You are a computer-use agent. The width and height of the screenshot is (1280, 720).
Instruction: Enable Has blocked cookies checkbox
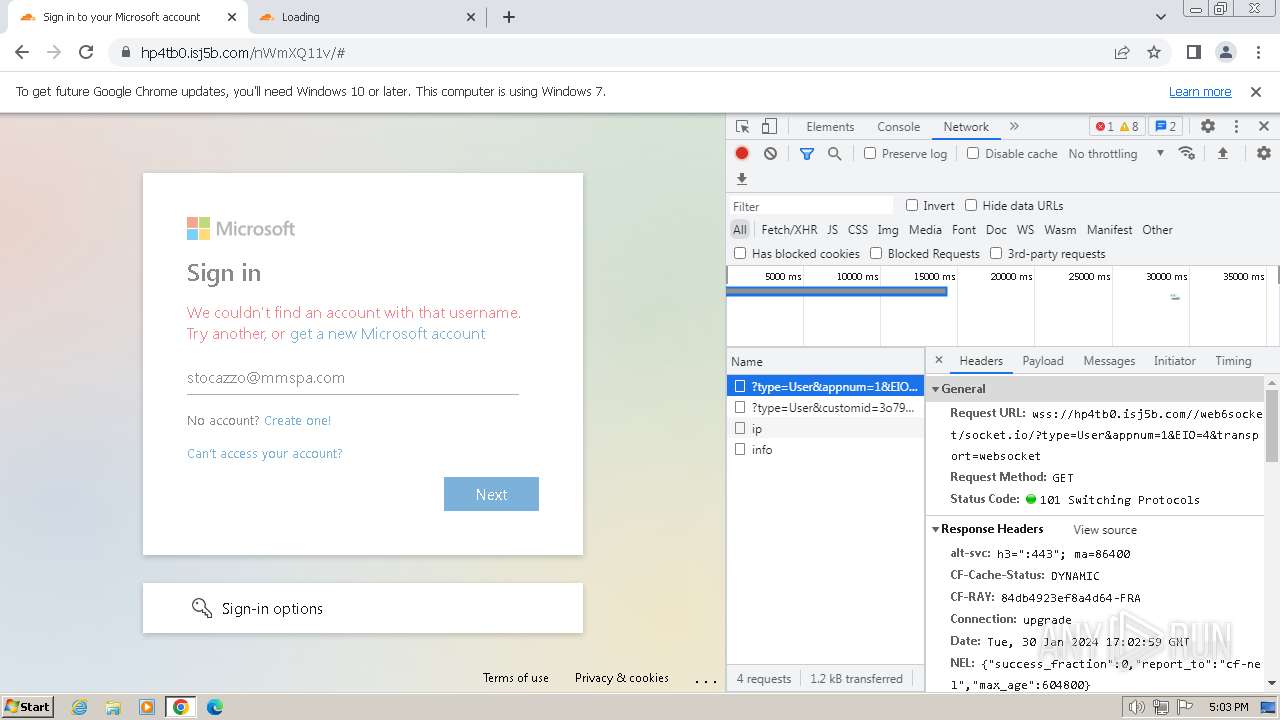click(740, 253)
